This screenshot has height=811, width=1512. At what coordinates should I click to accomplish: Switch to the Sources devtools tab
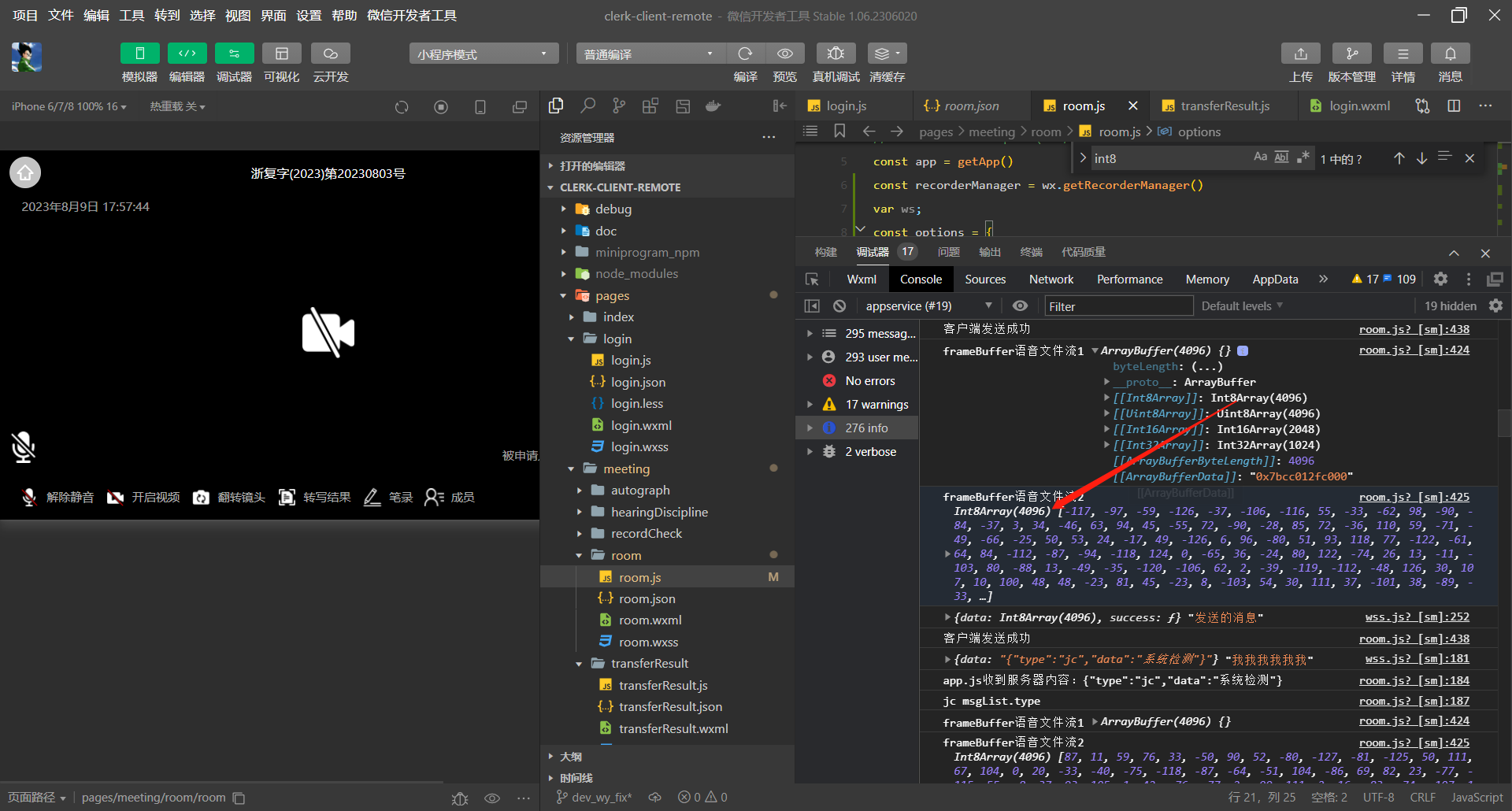985,279
